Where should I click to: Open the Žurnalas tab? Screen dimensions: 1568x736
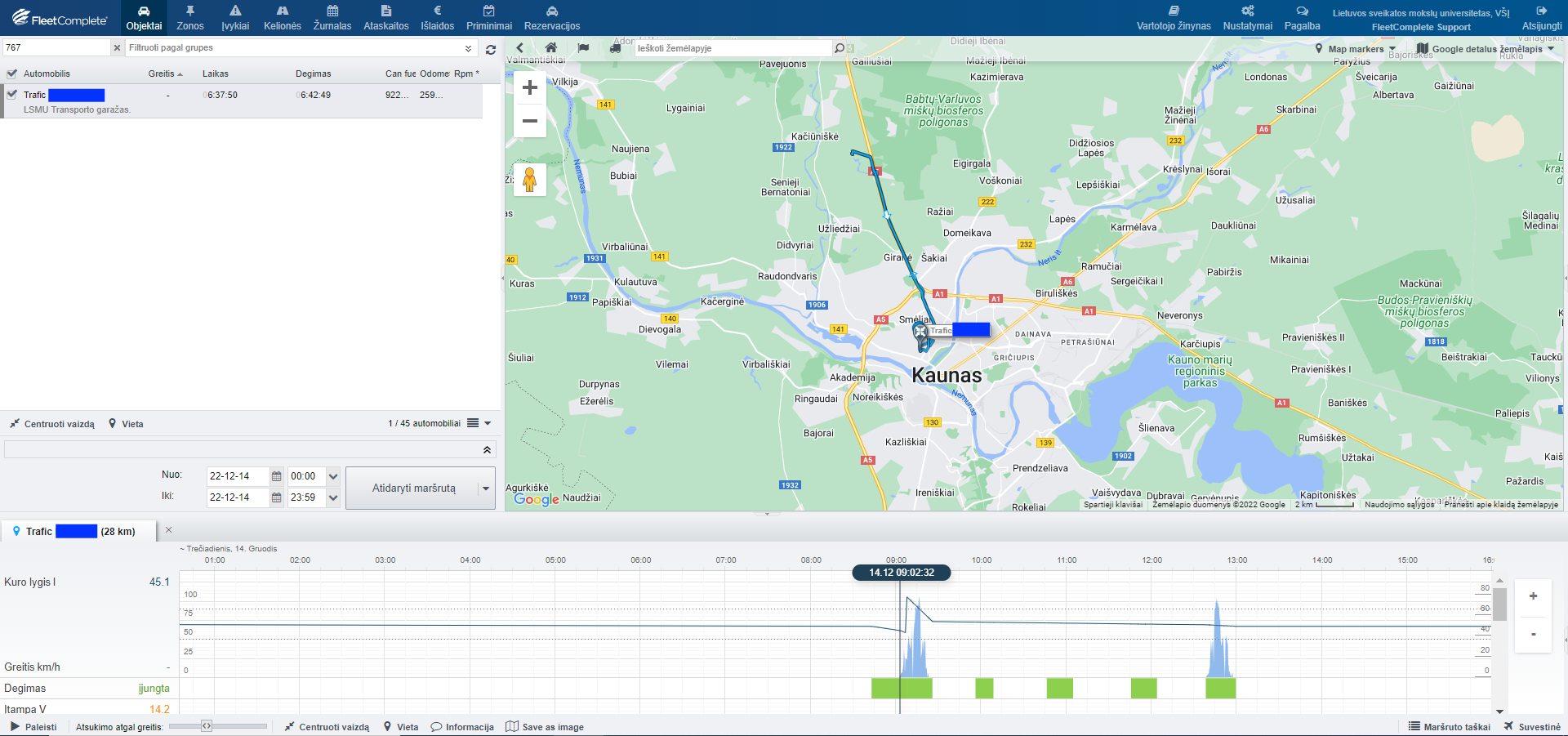332,18
